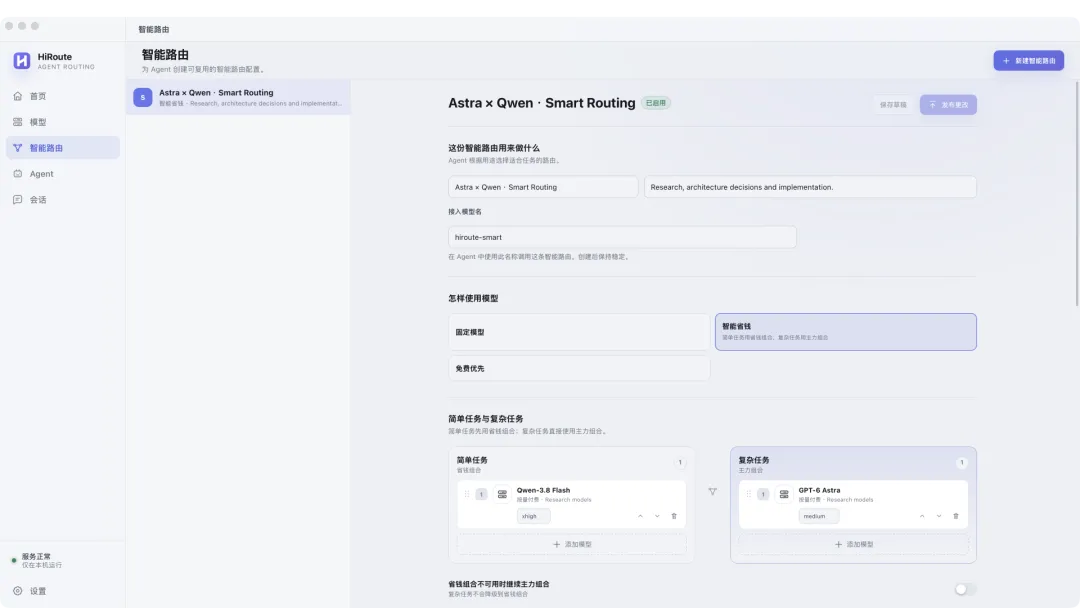Viewport: 1080px width, 608px height.
Task: Delete the Qwen-3.8 Flash model
Action: tap(674, 516)
